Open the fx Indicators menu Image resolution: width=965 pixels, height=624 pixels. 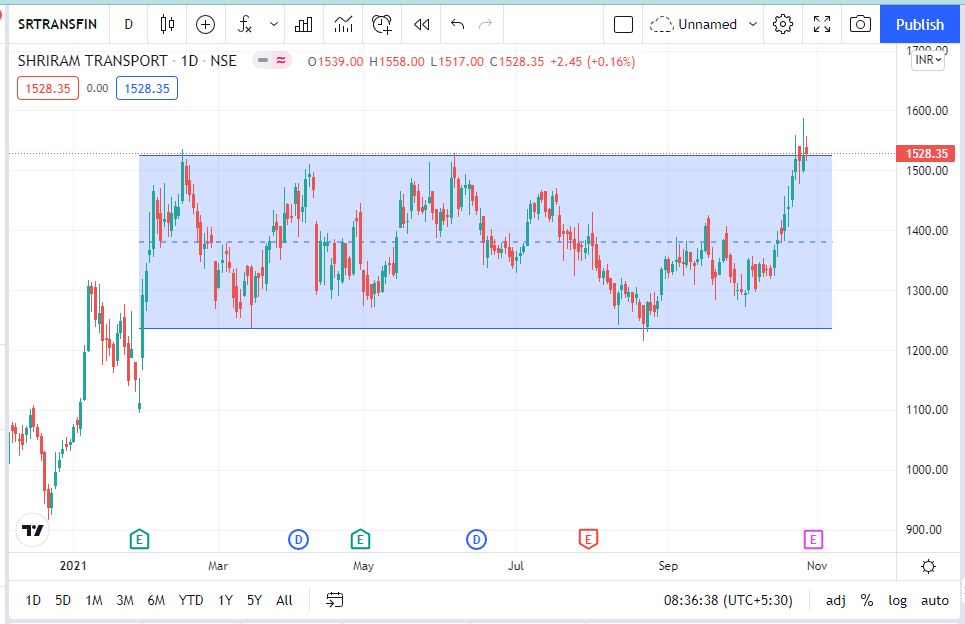(x=243, y=24)
